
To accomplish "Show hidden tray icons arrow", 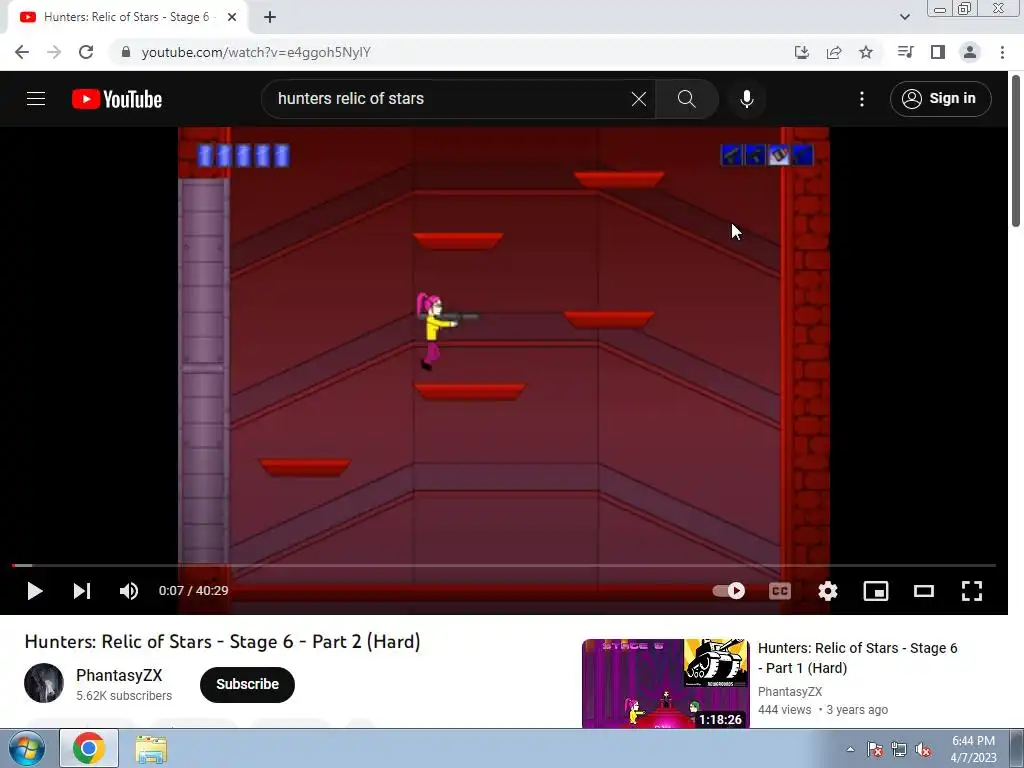I will [x=850, y=749].
